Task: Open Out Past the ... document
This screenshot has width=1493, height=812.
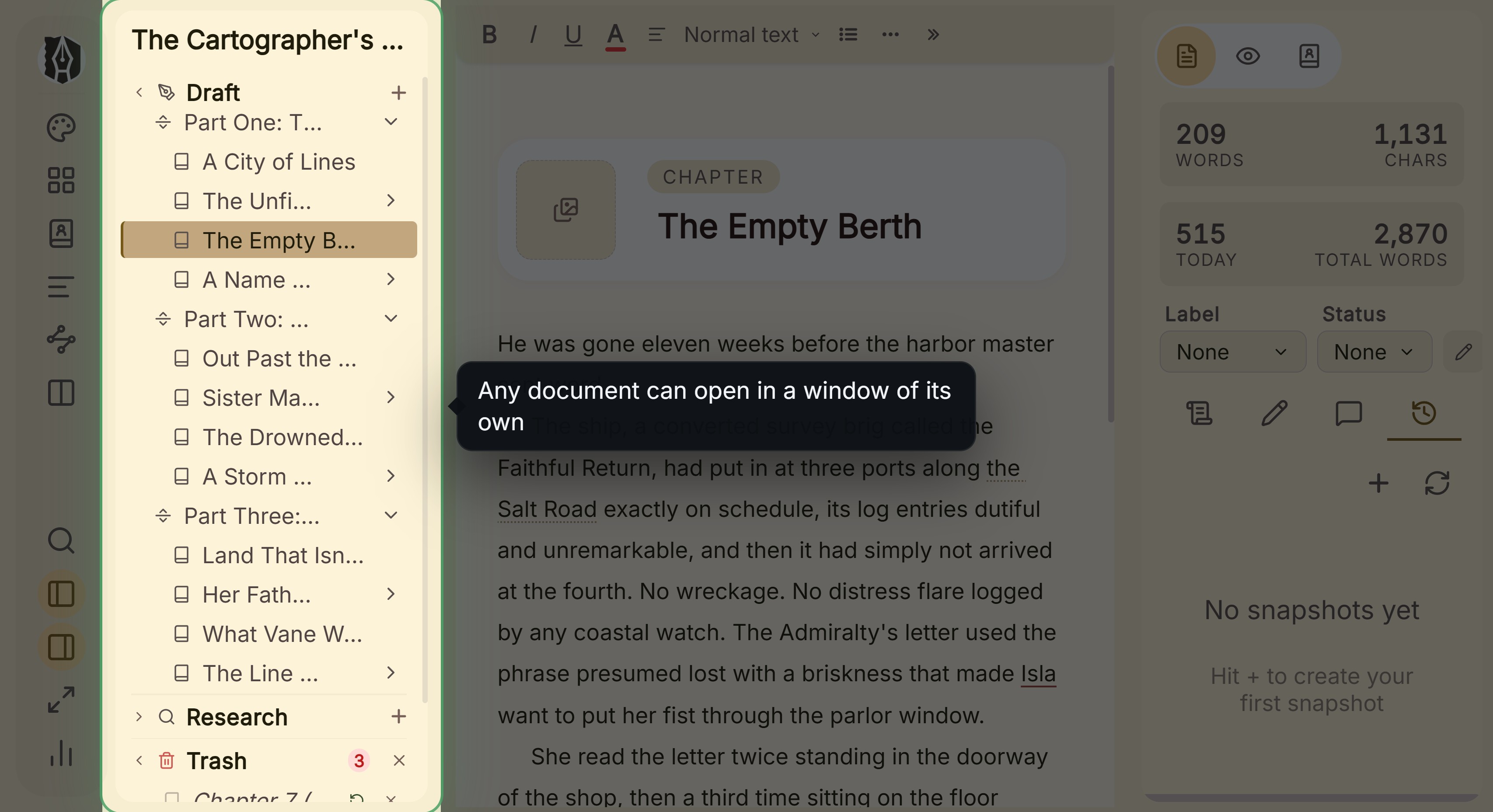Action: pos(269,358)
